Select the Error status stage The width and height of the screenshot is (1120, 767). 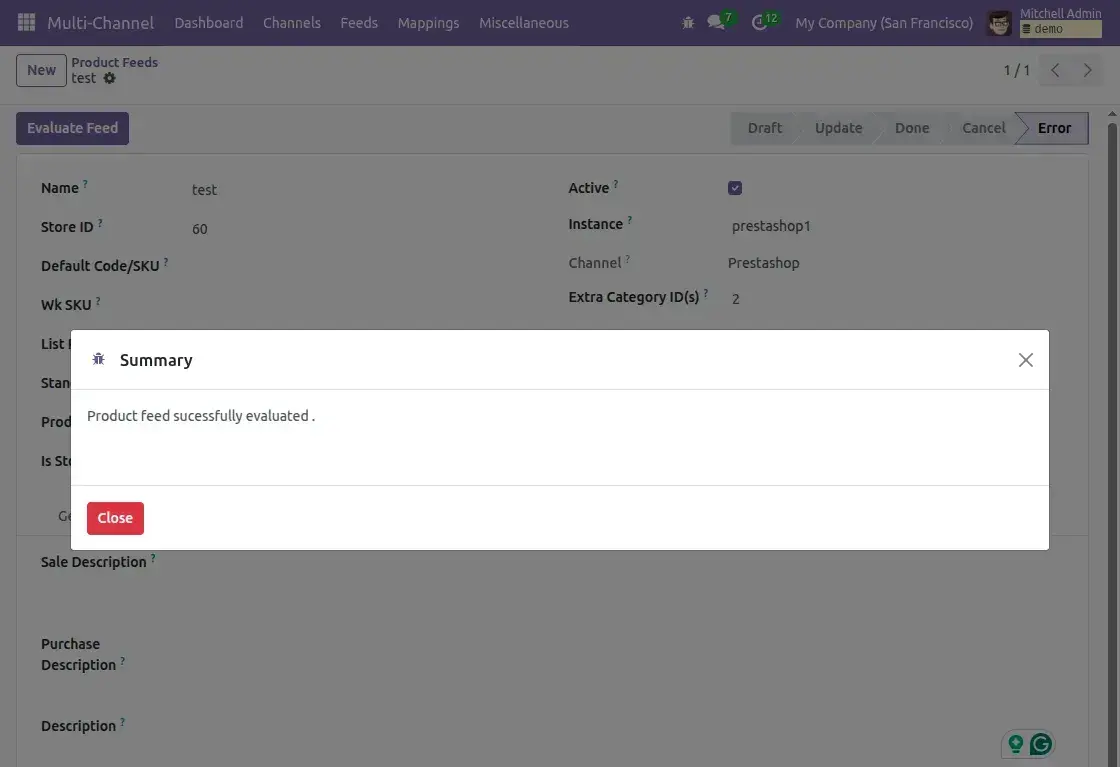pyautogui.click(x=1054, y=128)
